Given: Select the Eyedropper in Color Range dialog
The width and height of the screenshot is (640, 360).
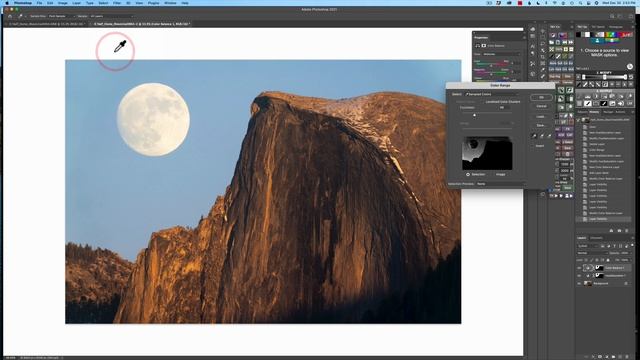Looking at the screenshot, I should [x=534, y=136].
